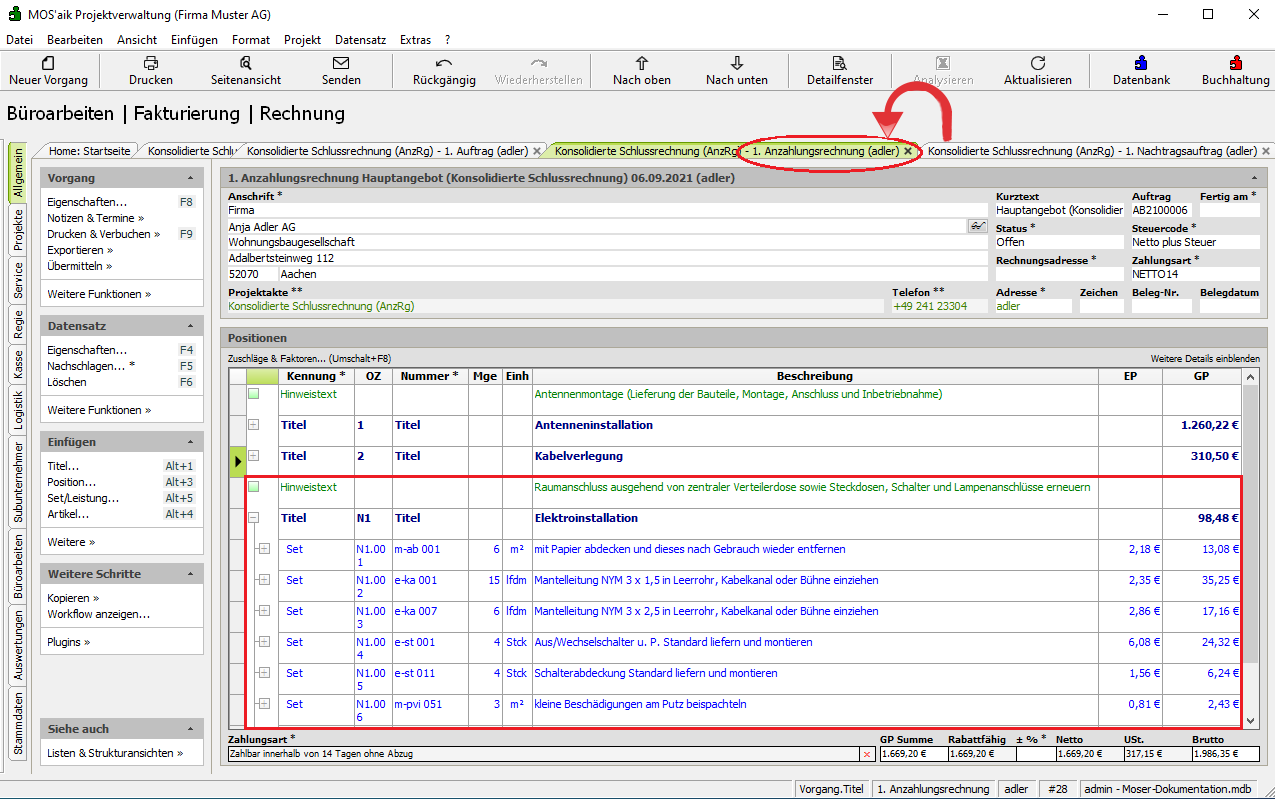Open the Buchhaltung toolbar icon
This screenshot has width=1275, height=799.
click(1236, 63)
